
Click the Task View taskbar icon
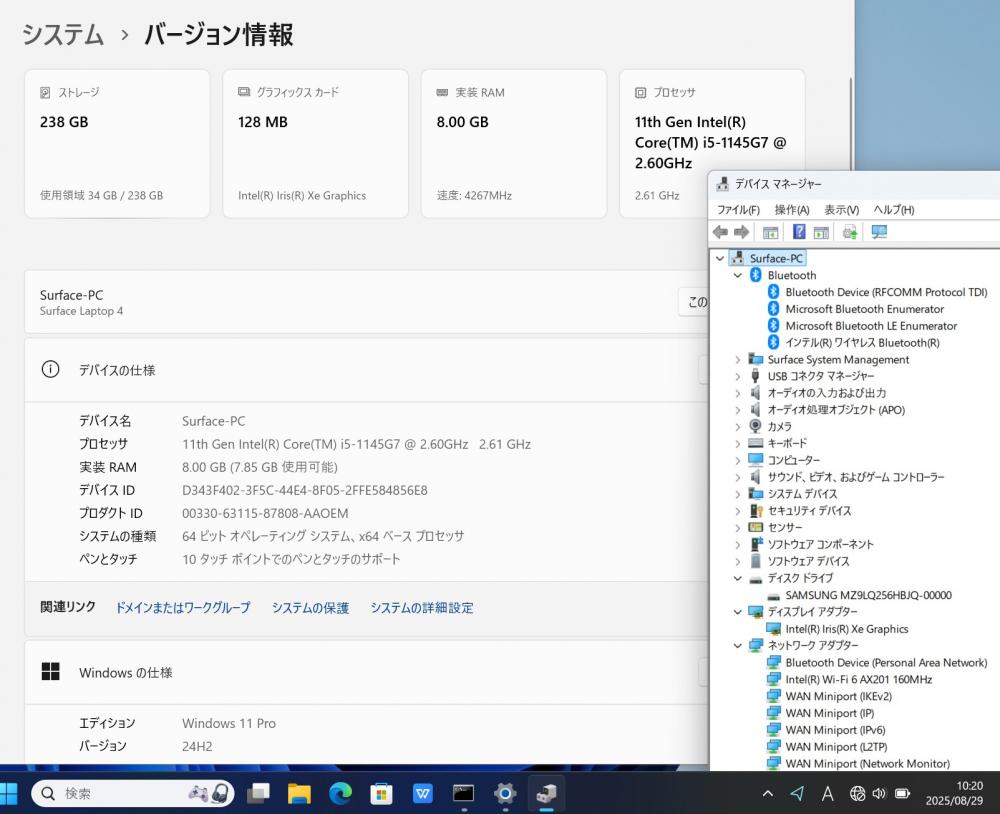258,793
